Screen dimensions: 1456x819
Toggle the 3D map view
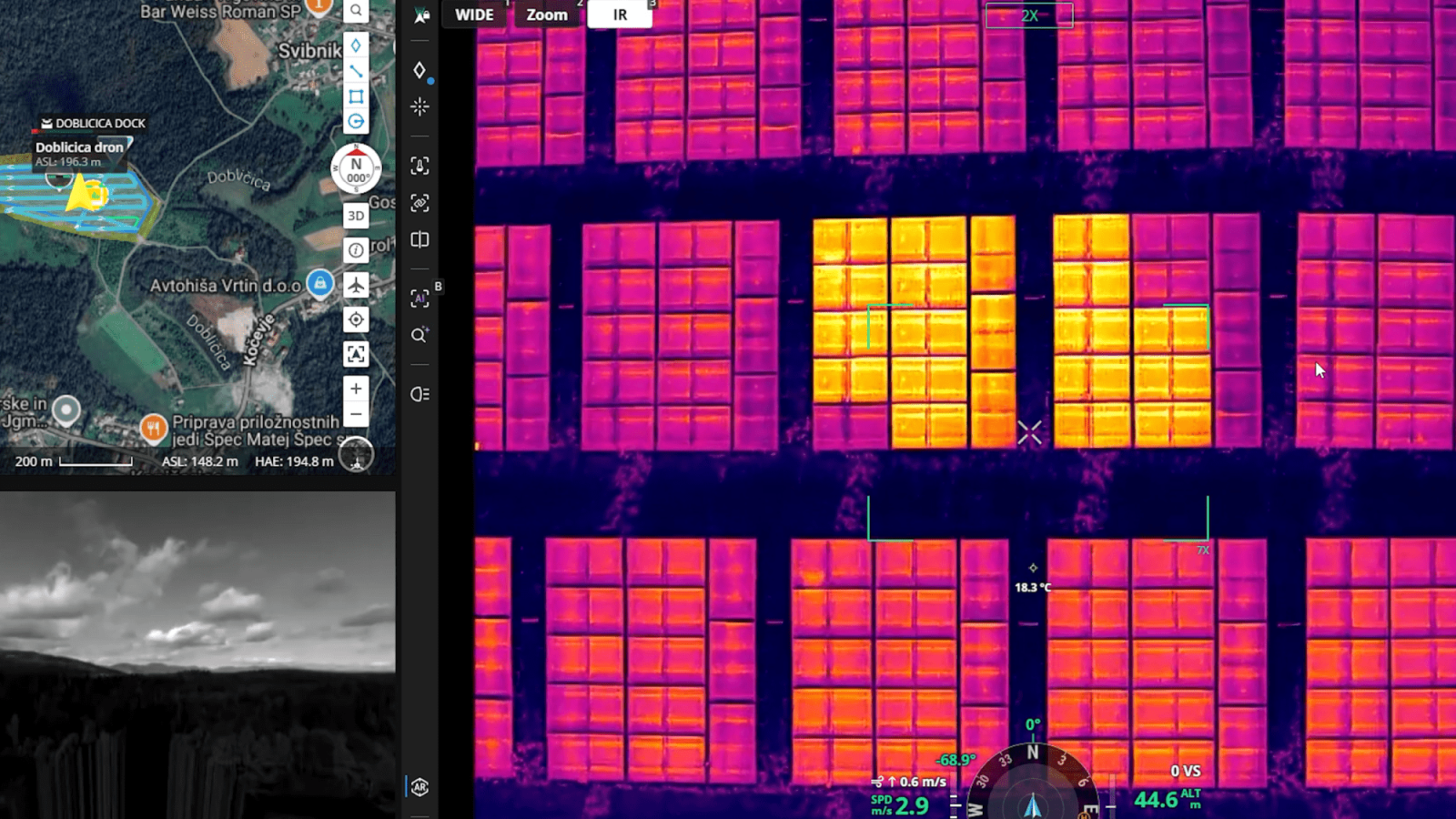tap(356, 216)
